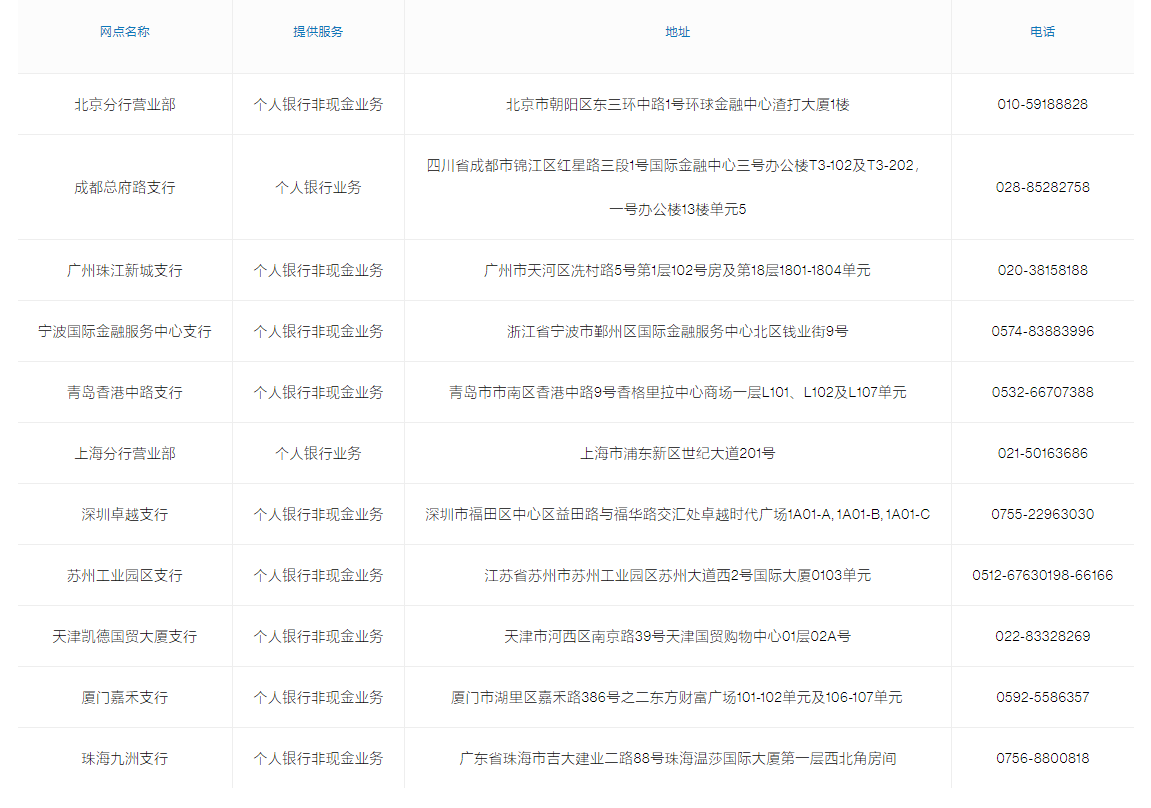Click 个人银行非现金业务 in 厦门嘉禾支行 row
Screen dimensions: 1151x808
tap(318, 696)
